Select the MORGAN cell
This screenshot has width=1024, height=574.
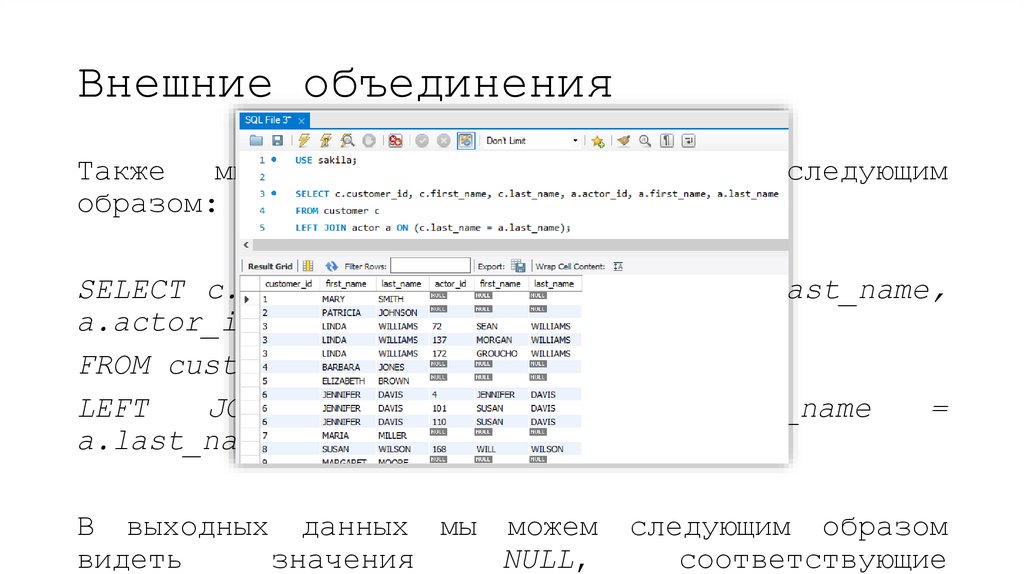point(494,340)
